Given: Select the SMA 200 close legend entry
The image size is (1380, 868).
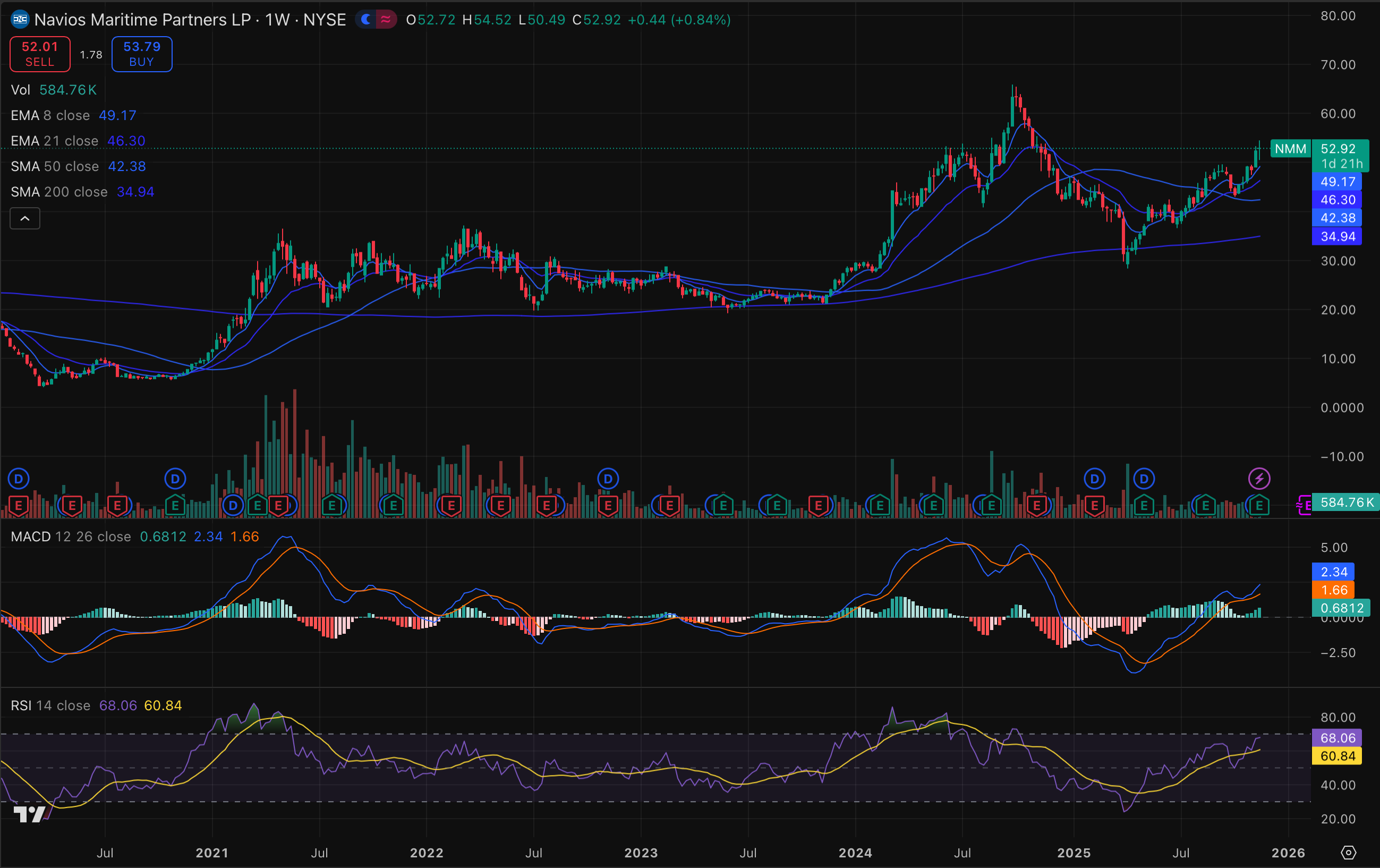Looking at the screenshot, I should point(59,192).
